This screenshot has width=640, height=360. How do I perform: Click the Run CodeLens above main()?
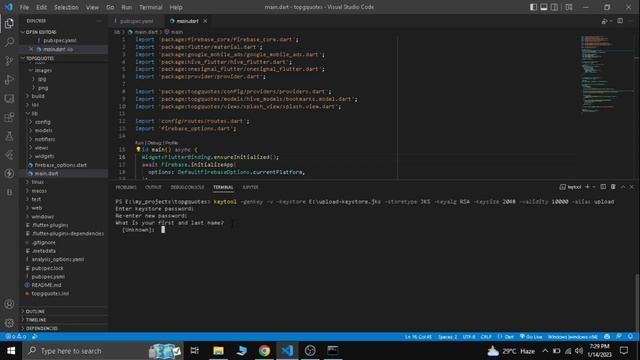(x=139, y=143)
